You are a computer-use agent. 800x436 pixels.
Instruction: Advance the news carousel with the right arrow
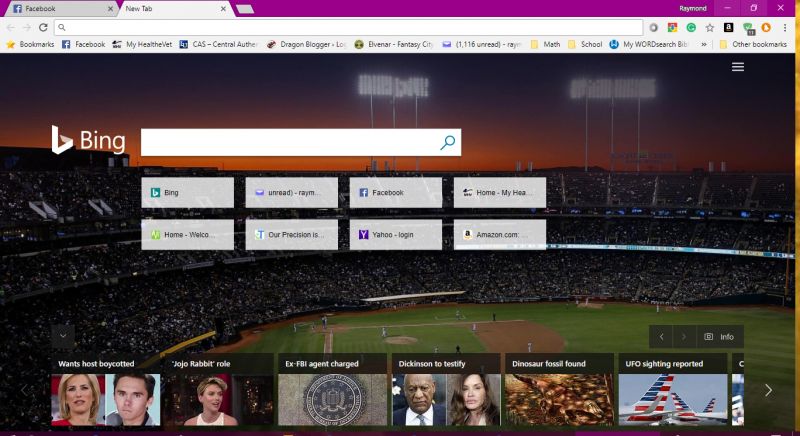[768, 390]
